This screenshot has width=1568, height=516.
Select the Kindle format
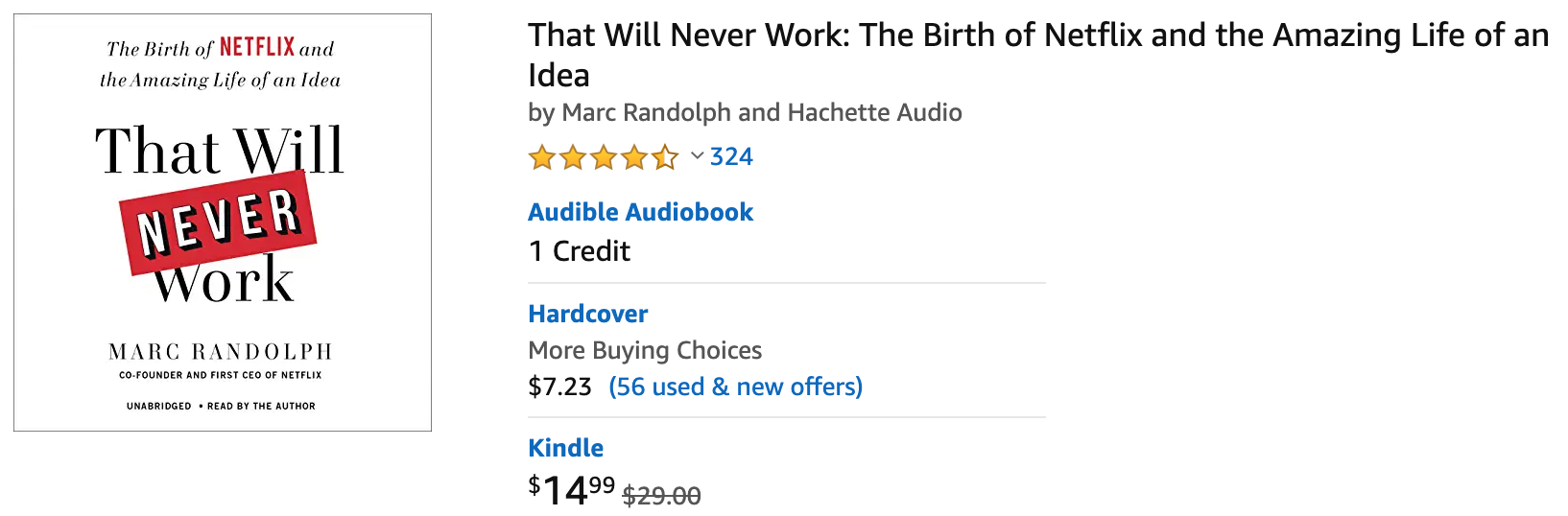pos(566,448)
